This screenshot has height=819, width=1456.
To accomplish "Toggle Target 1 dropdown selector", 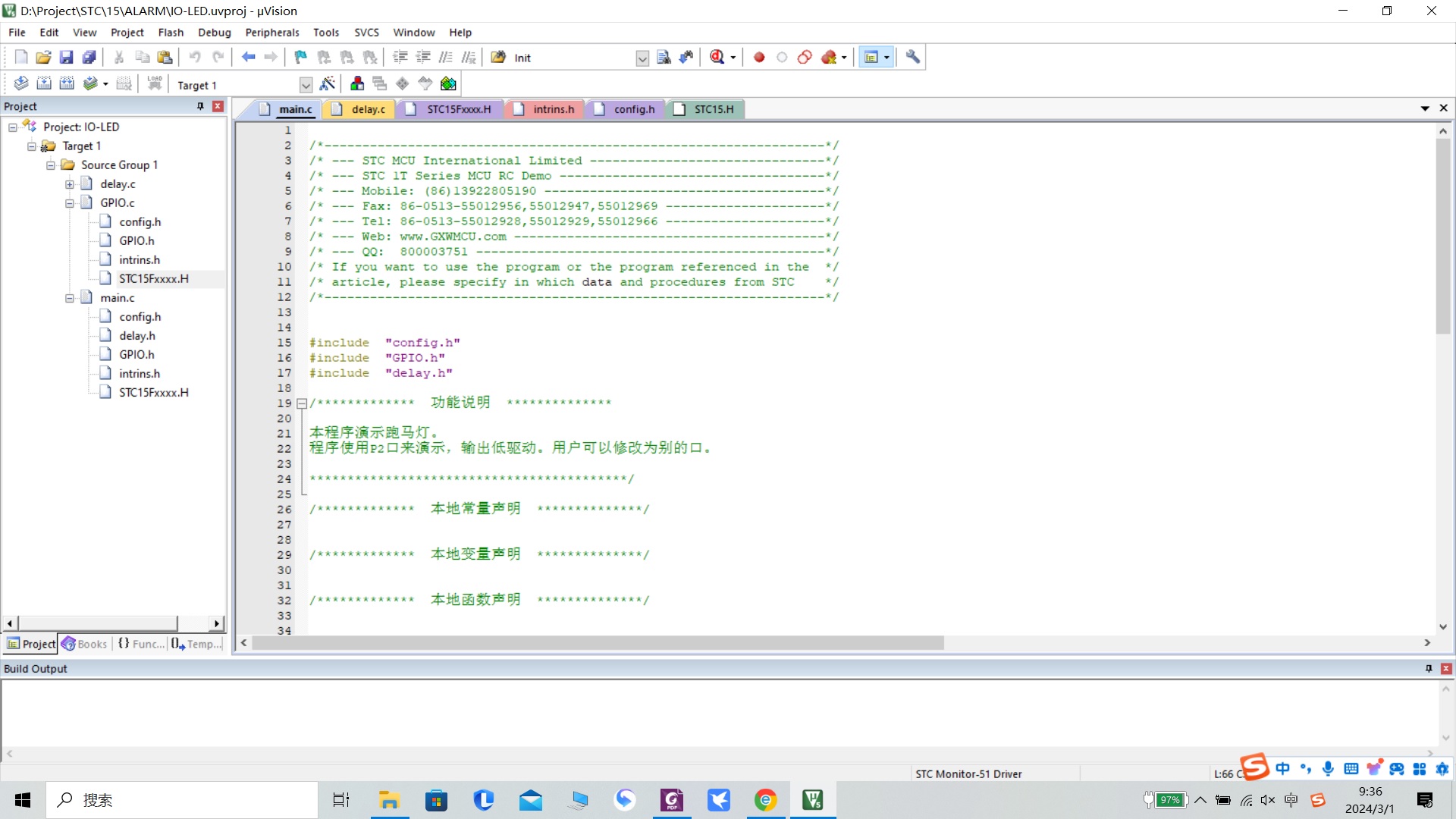I will click(x=306, y=84).
